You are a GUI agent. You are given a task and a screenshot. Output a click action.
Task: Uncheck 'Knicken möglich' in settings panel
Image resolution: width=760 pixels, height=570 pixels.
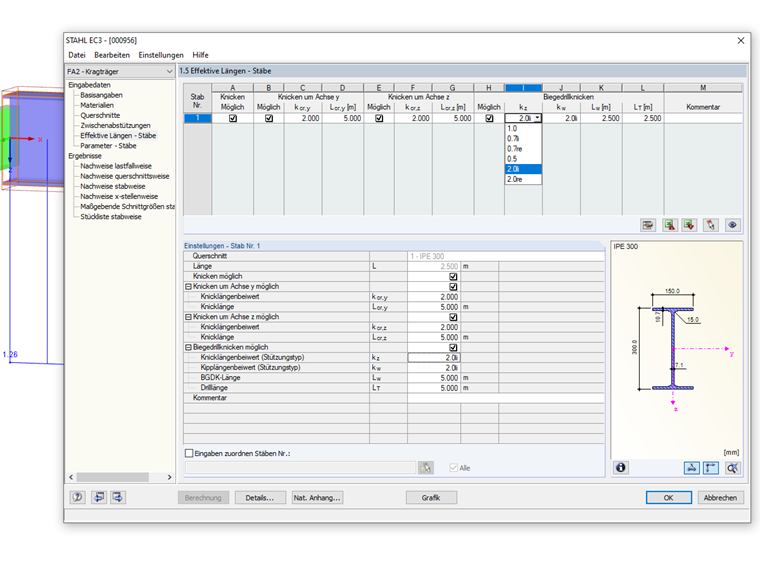[x=453, y=276]
